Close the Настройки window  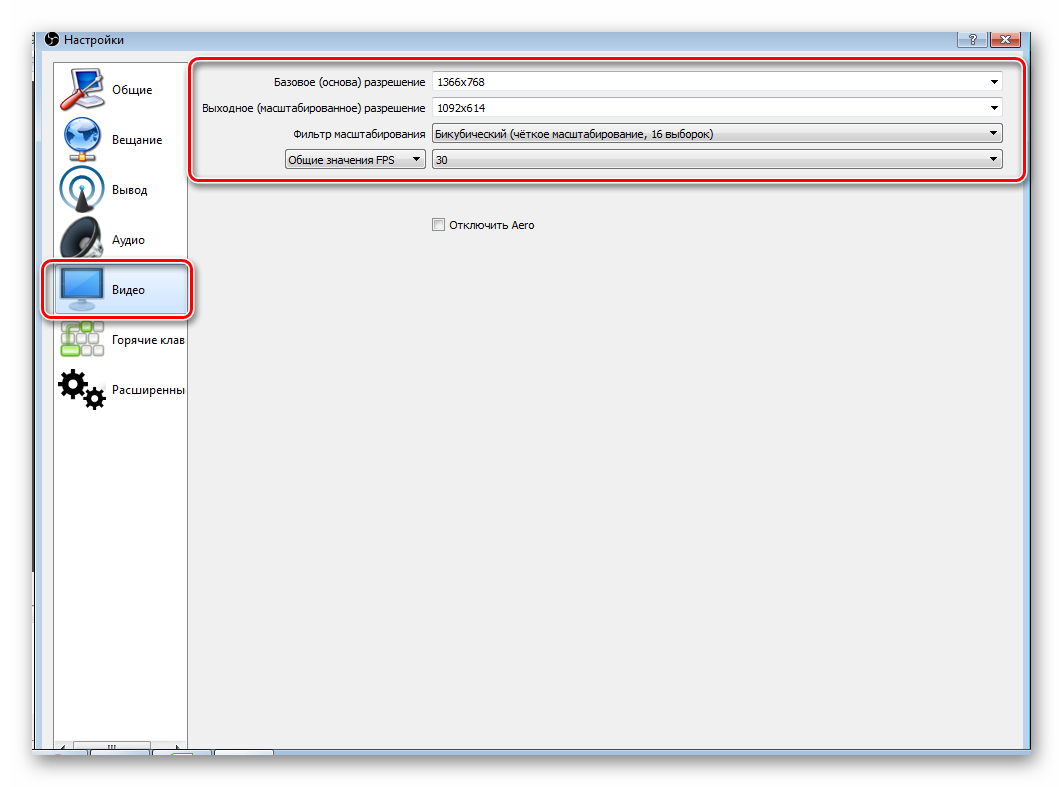pos(1005,39)
